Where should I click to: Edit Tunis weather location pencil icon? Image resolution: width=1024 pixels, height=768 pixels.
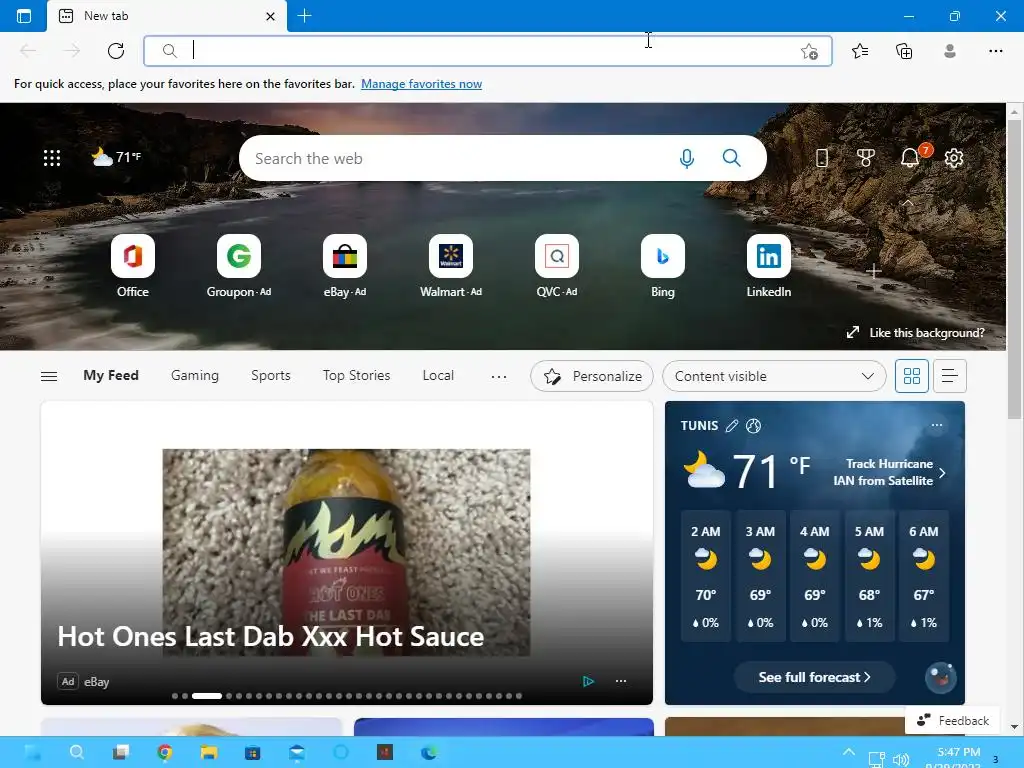(x=731, y=426)
